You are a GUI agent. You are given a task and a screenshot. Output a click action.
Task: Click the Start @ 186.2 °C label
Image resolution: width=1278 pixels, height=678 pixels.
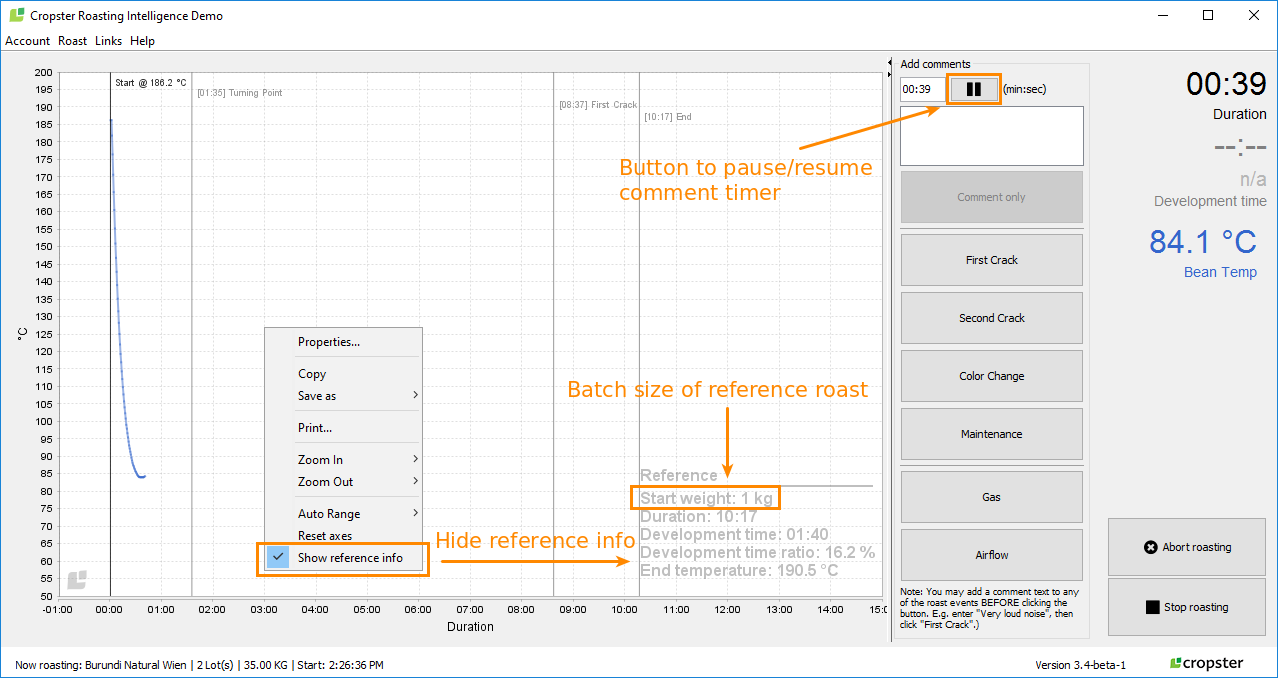coord(150,83)
